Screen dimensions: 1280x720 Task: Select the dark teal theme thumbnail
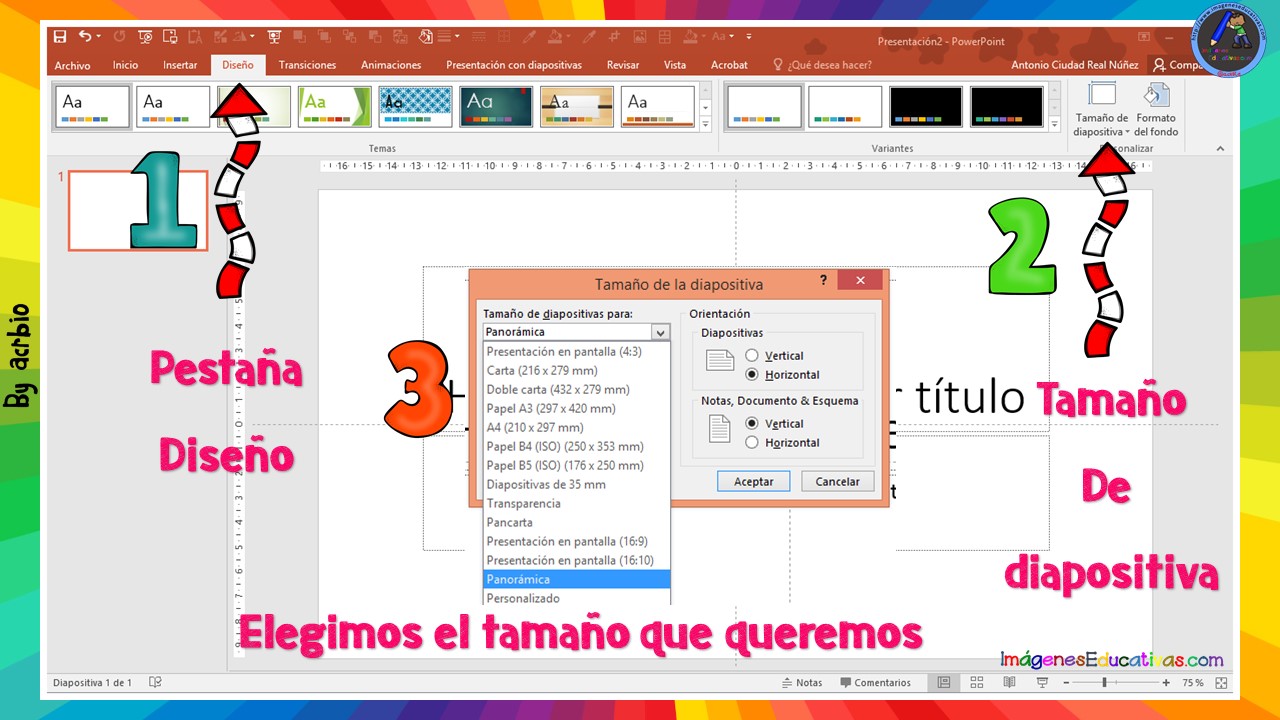[496, 106]
